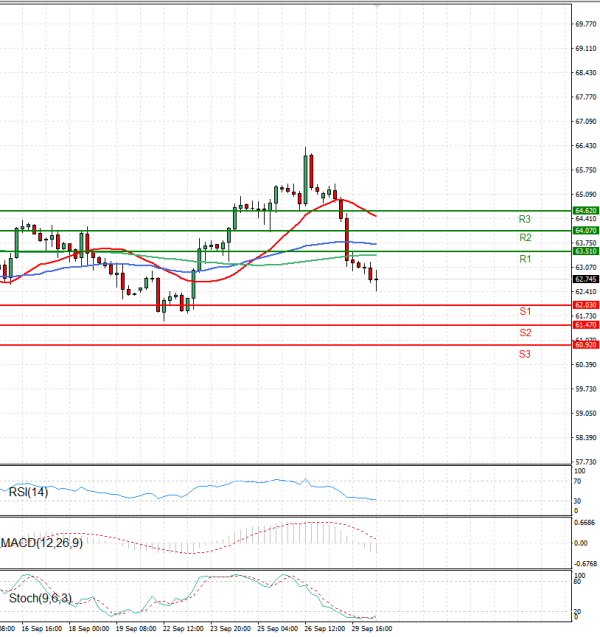Click the red 61.470 price tag
The image size is (600, 637).
coord(586,325)
